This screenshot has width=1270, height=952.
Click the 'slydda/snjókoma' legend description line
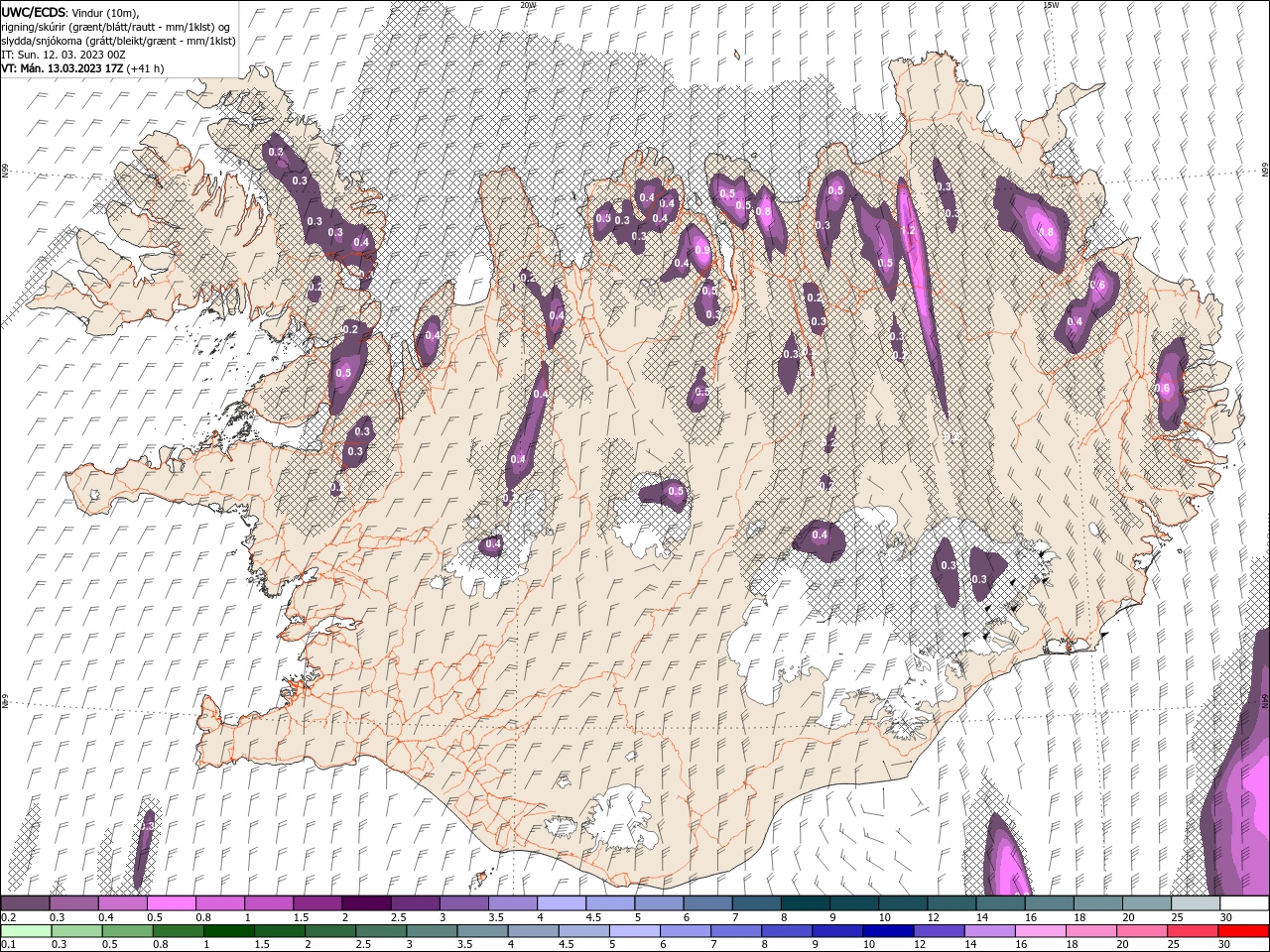[117, 41]
